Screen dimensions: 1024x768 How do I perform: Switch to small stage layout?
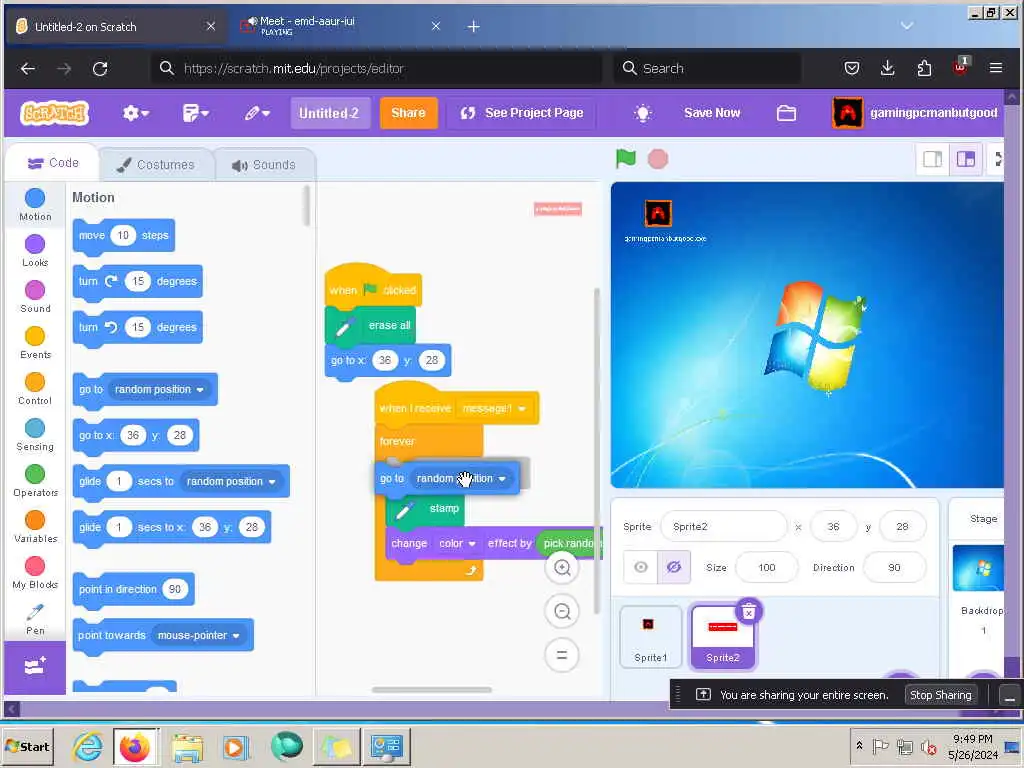933,159
